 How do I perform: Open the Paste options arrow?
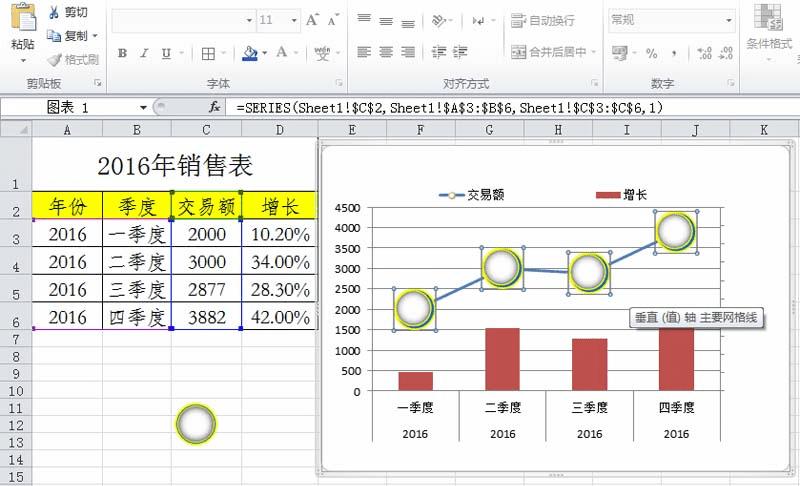tap(23, 61)
